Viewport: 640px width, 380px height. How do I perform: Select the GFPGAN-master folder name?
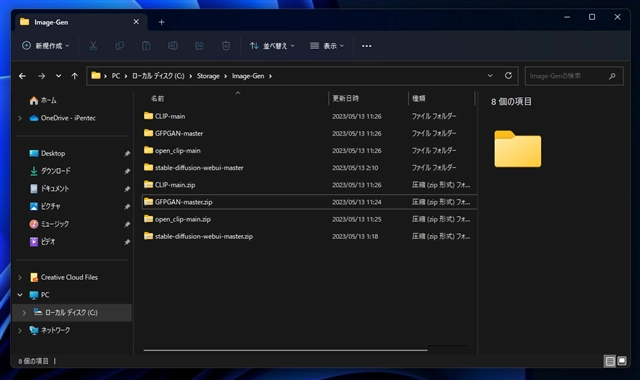[x=179, y=133]
